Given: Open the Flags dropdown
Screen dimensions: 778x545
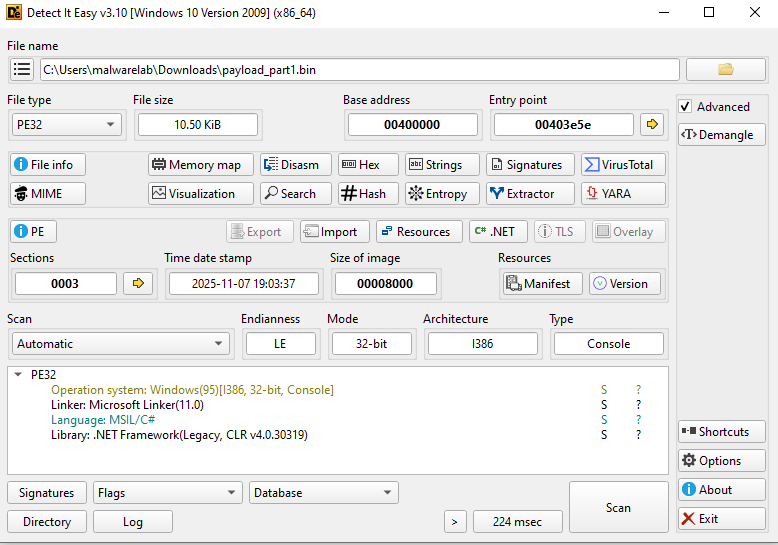Looking at the screenshot, I should coord(167,493).
